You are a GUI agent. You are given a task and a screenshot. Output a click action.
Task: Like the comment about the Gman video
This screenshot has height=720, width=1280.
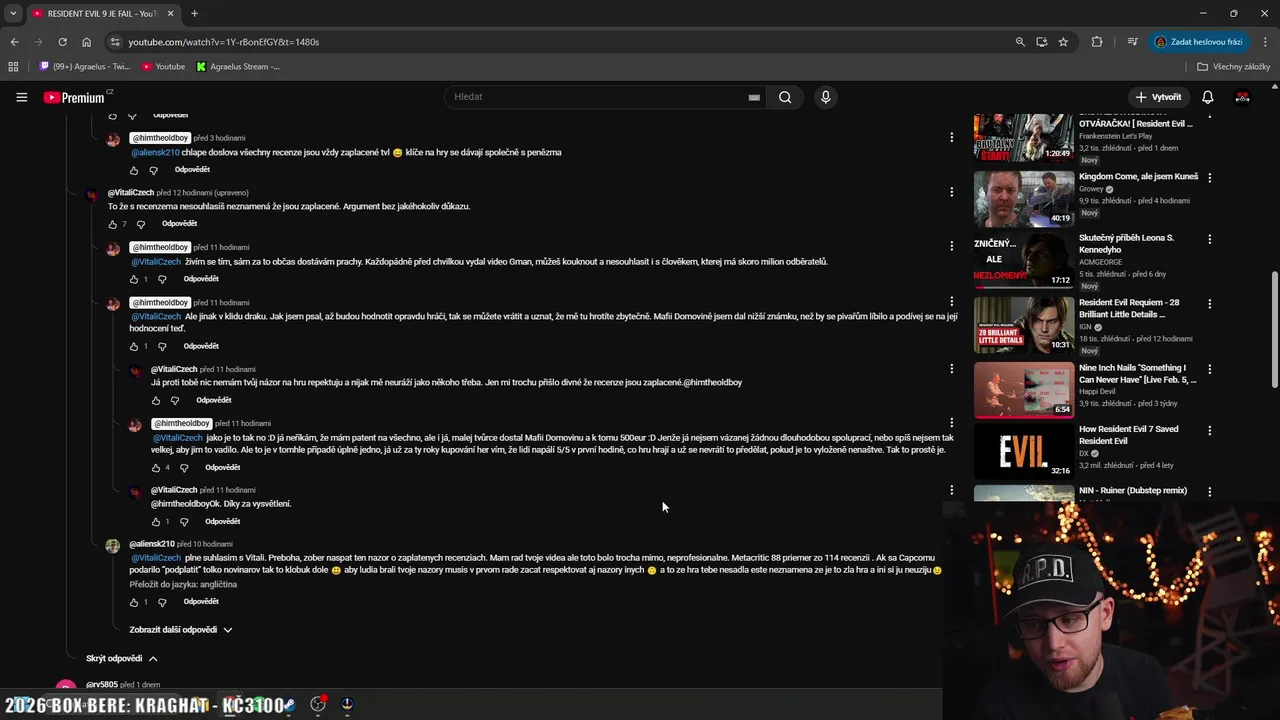coord(134,279)
